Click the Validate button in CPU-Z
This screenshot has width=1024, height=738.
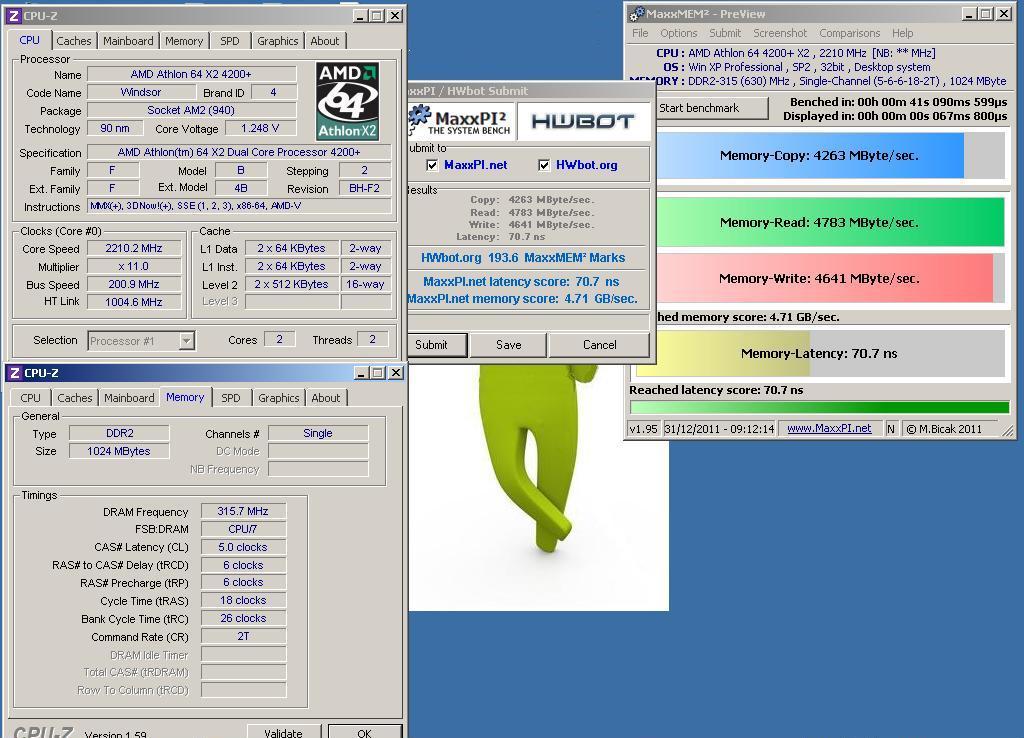(x=283, y=732)
